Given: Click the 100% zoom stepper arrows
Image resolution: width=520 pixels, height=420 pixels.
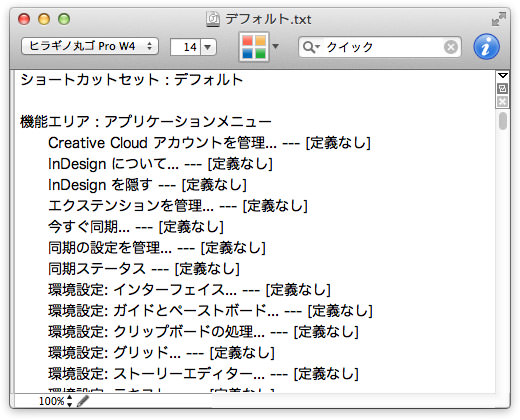Looking at the screenshot, I should [x=69, y=401].
